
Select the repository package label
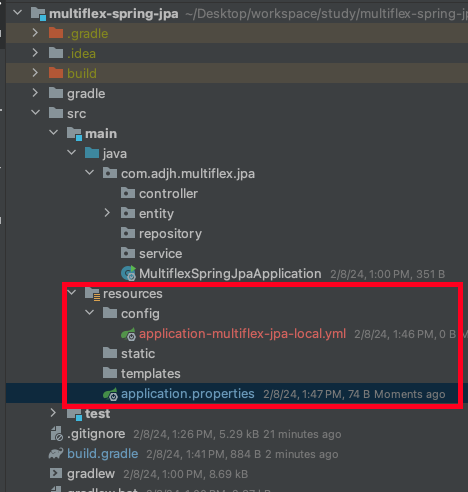(170, 234)
